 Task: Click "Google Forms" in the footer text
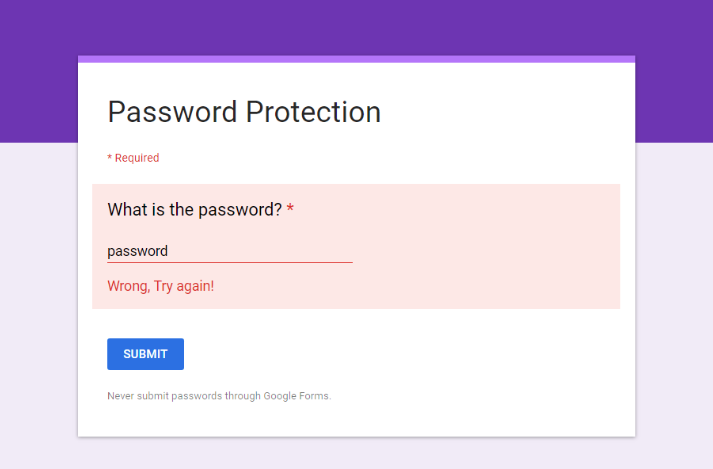[x=296, y=396]
